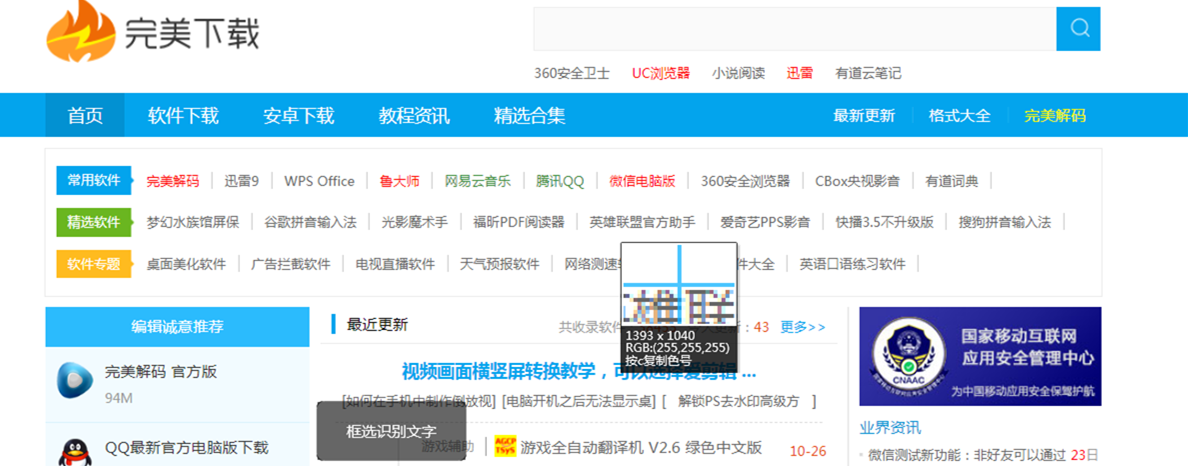Click the 业界资讯 section heading

coord(890,428)
